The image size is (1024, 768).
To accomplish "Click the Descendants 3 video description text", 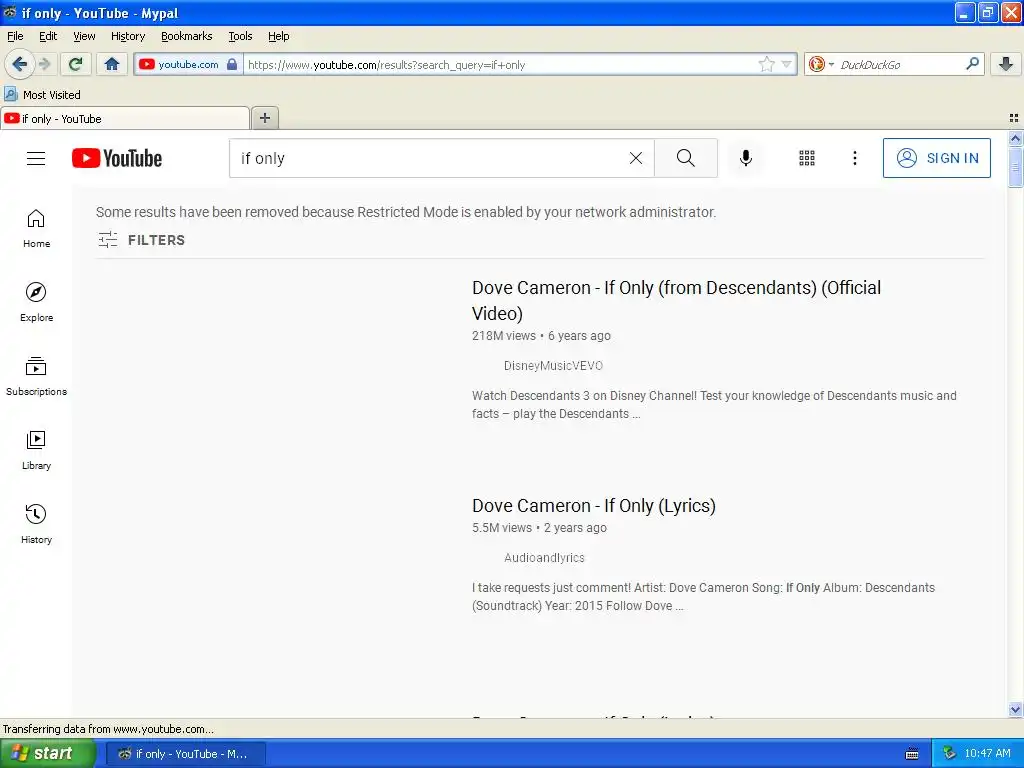I will (714, 405).
